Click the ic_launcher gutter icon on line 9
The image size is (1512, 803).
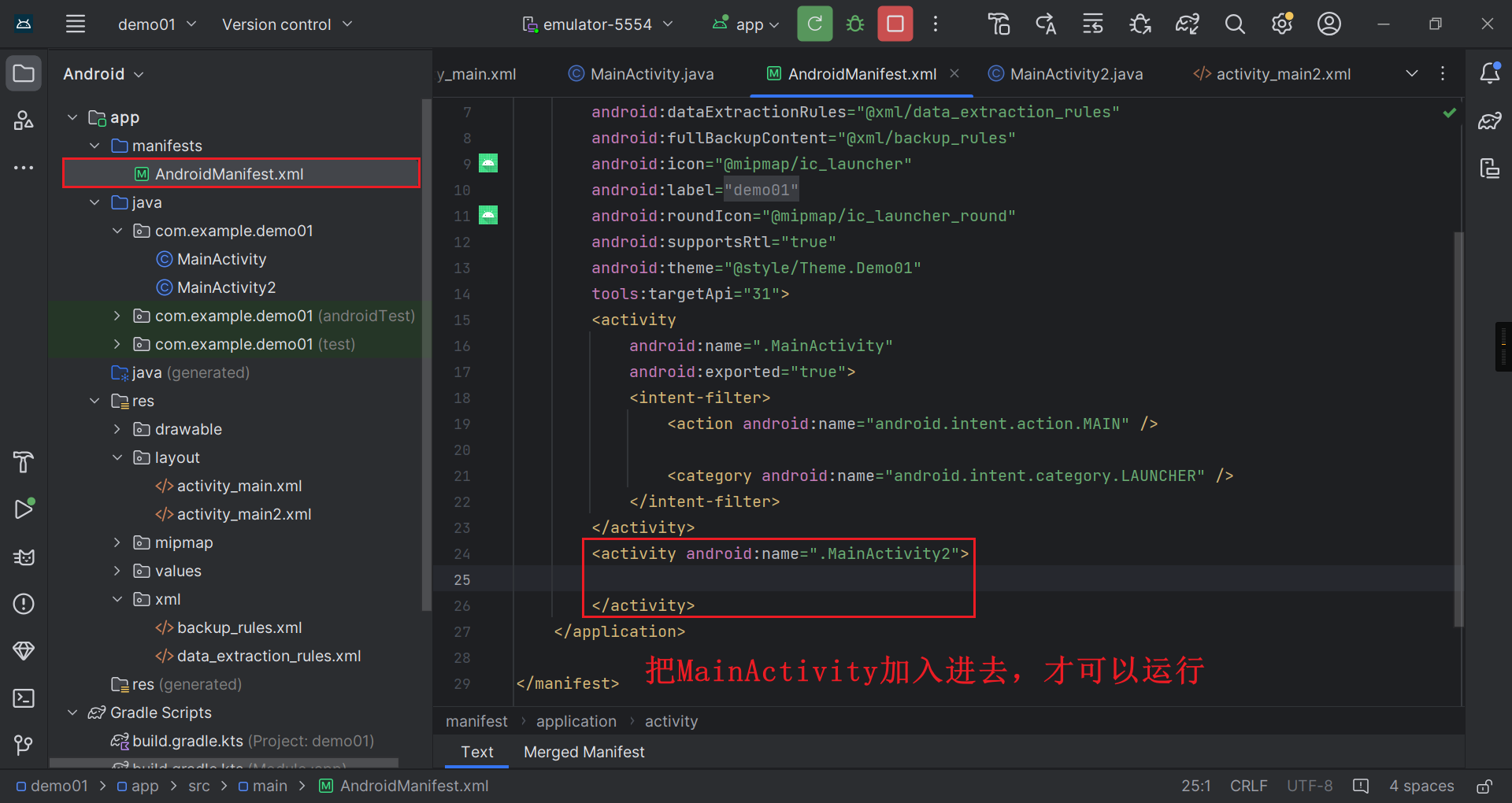(488, 163)
